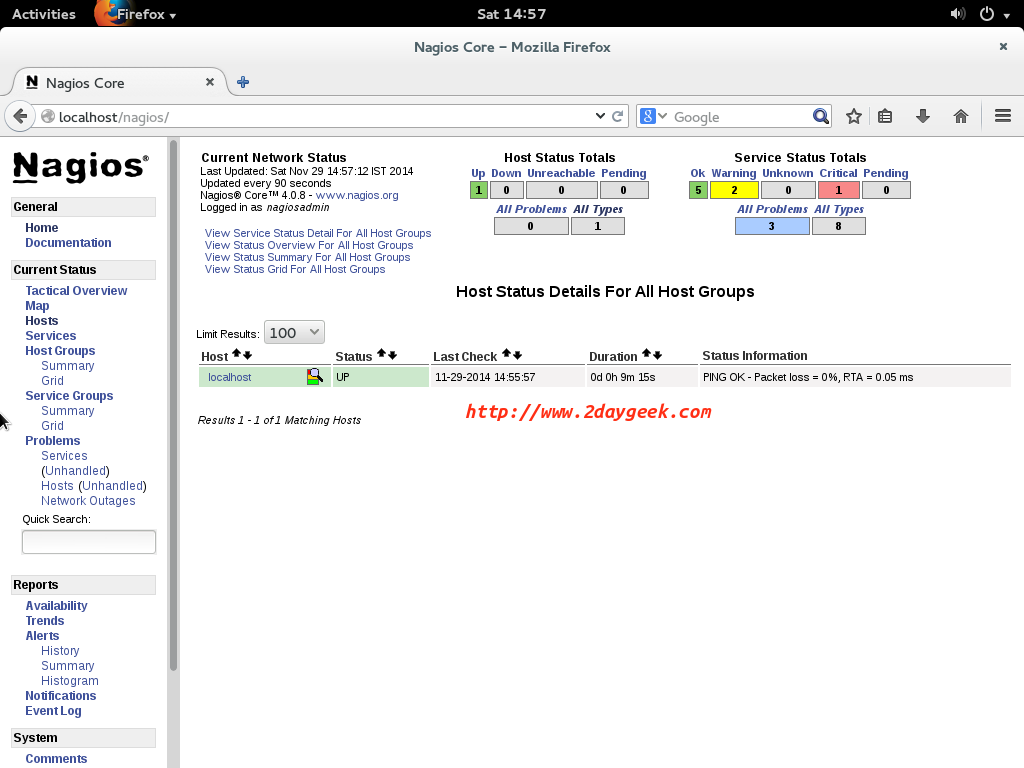The image size is (1024, 768).
Task: Open the Event Log link
Action: [x=54, y=711]
